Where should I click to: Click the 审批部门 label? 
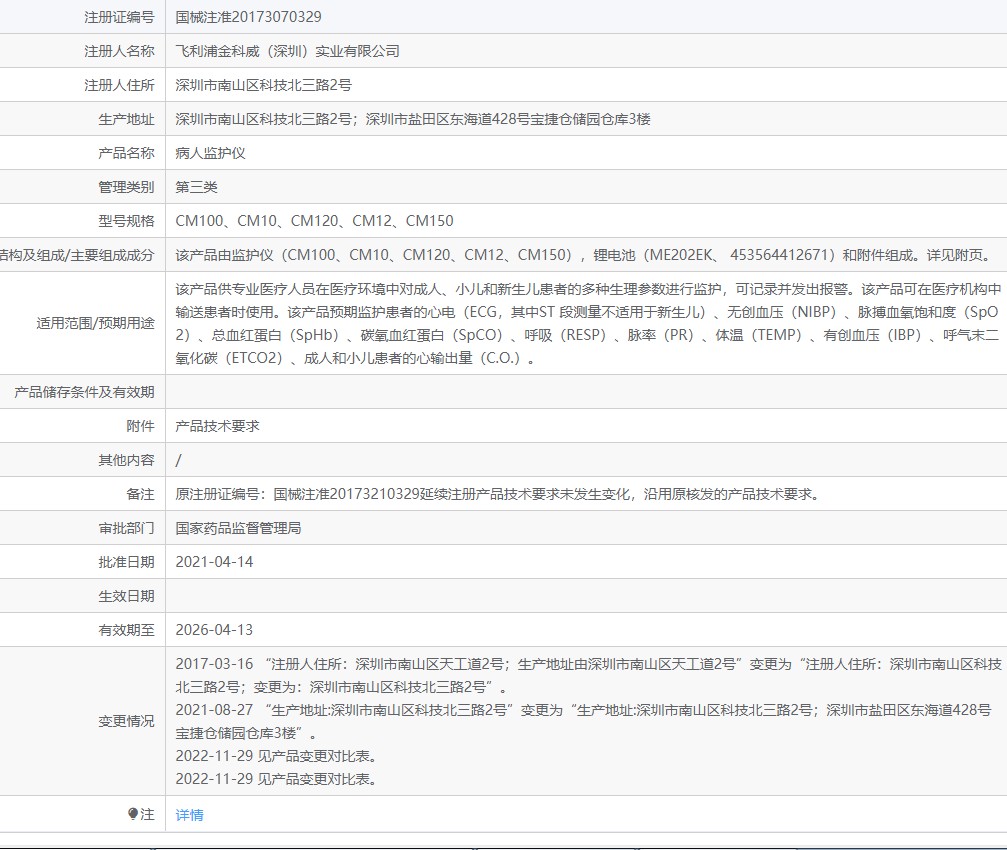tap(127, 528)
